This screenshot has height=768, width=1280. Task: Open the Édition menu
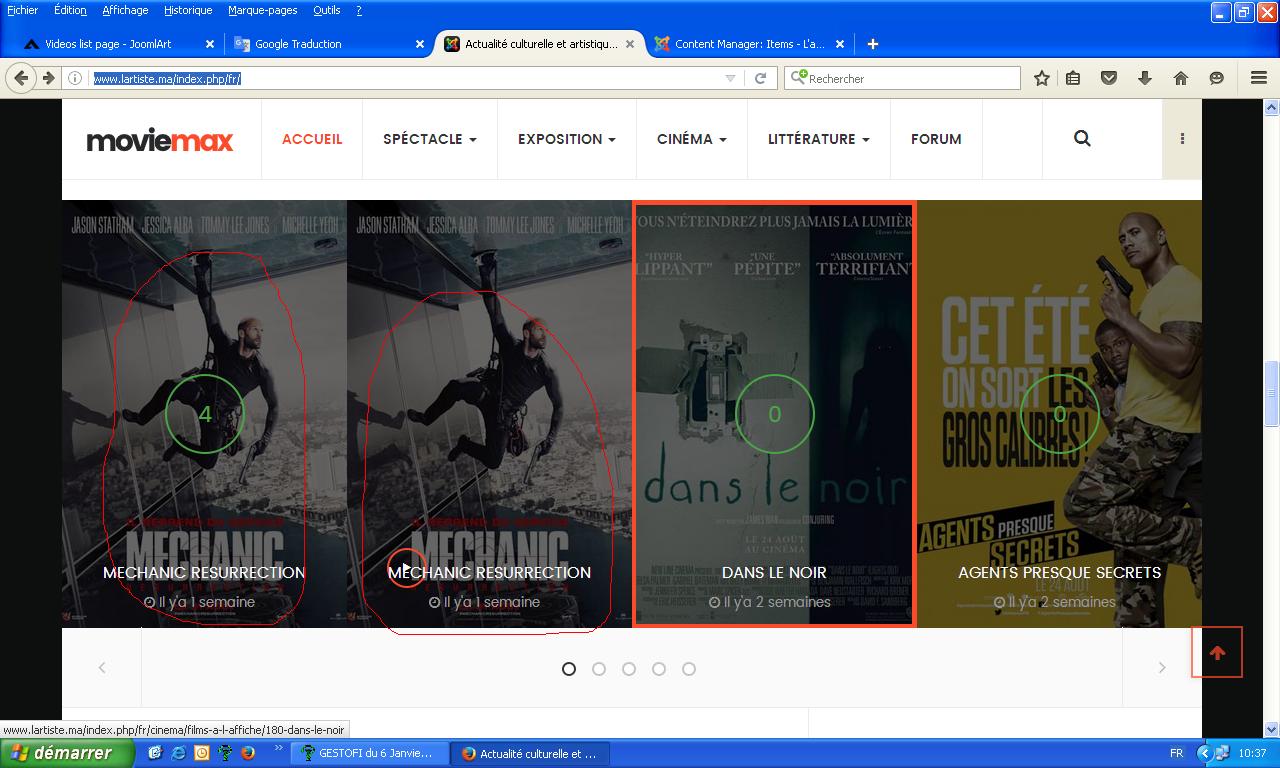pyautogui.click(x=70, y=10)
